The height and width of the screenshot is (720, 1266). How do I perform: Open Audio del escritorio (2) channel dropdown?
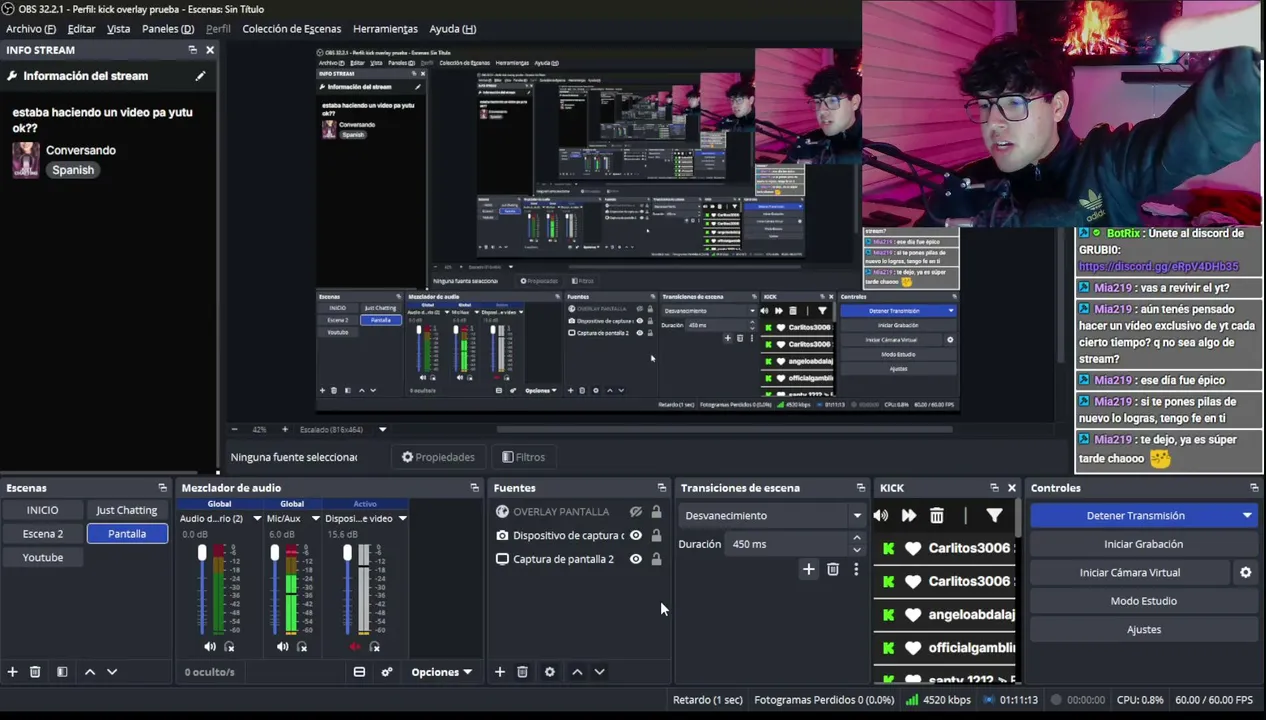click(x=257, y=519)
